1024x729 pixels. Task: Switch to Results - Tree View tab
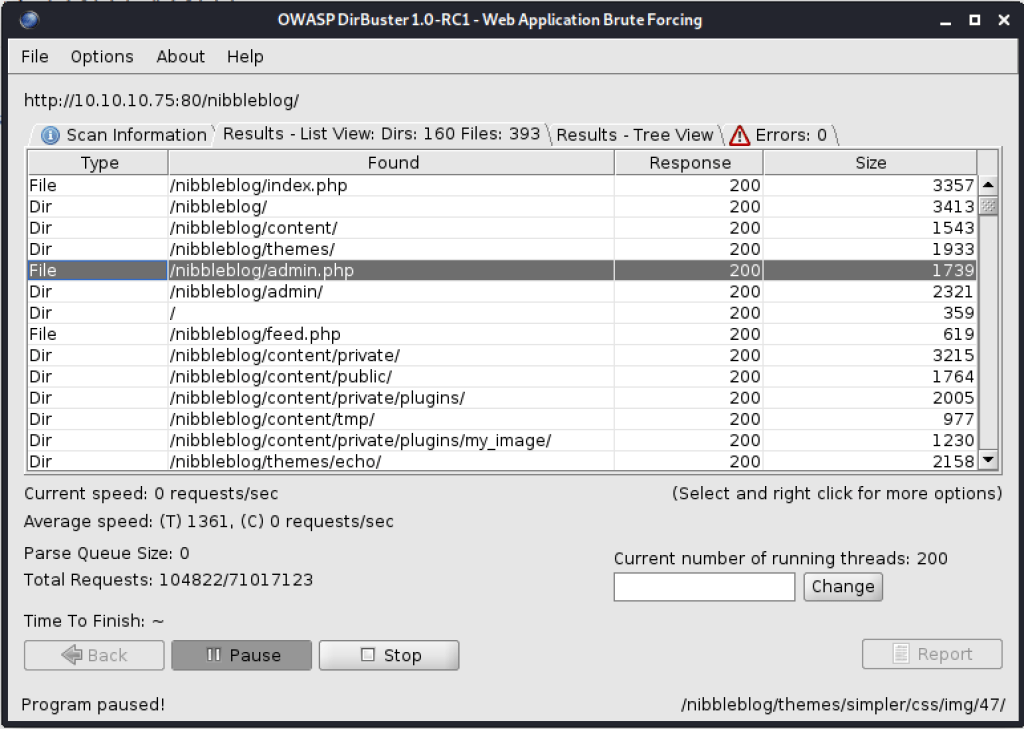pos(635,135)
